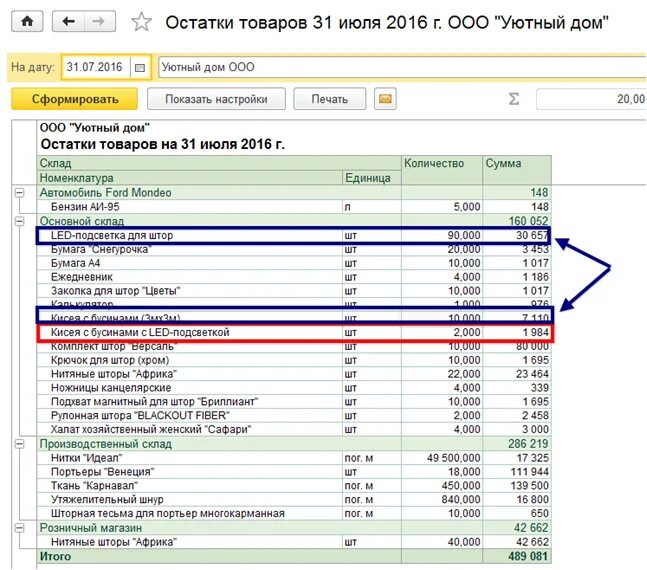The image size is (647, 570).
Task: Focus the date field 31.07.2016
Action: tap(96, 67)
